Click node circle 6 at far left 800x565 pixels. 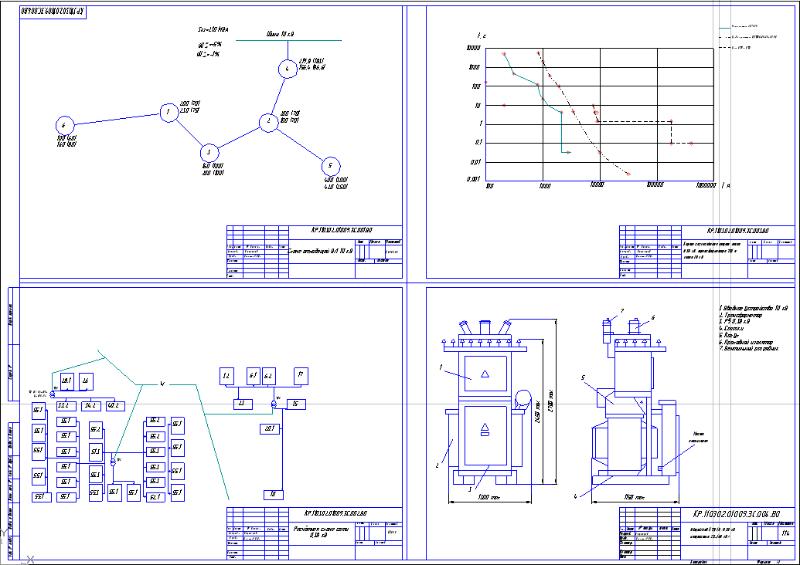point(64,125)
